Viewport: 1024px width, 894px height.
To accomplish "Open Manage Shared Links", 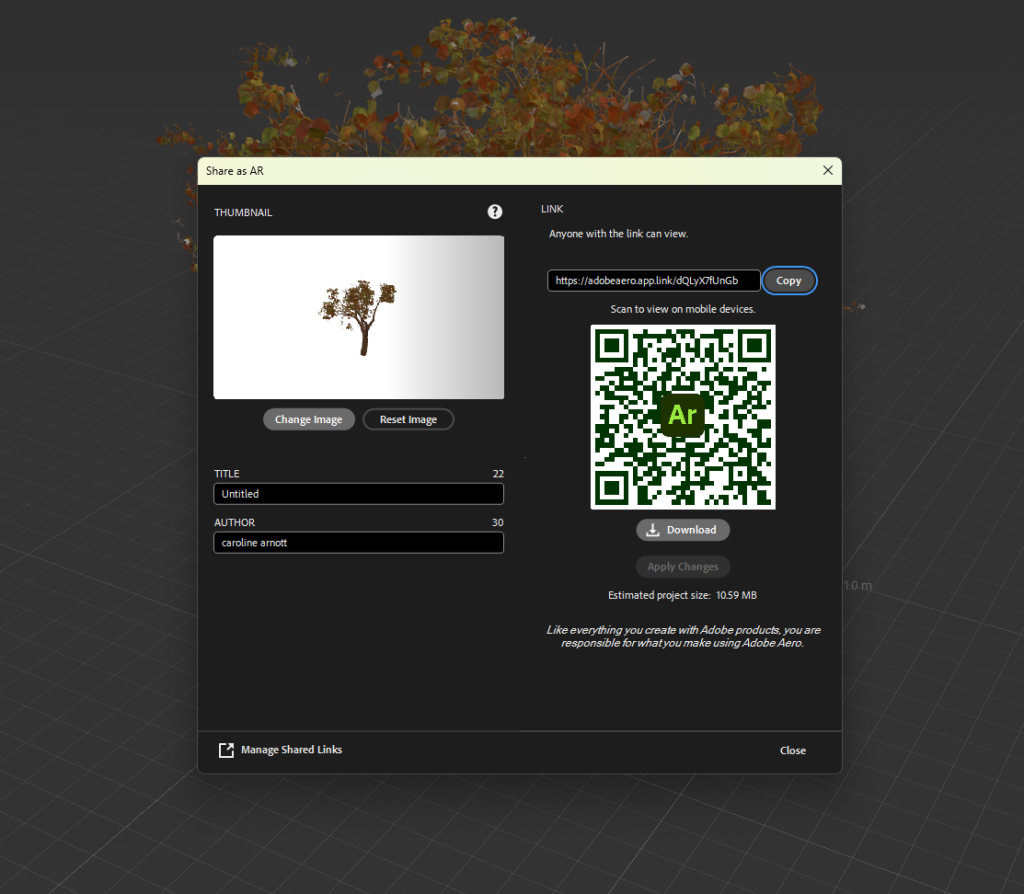I will coord(291,750).
